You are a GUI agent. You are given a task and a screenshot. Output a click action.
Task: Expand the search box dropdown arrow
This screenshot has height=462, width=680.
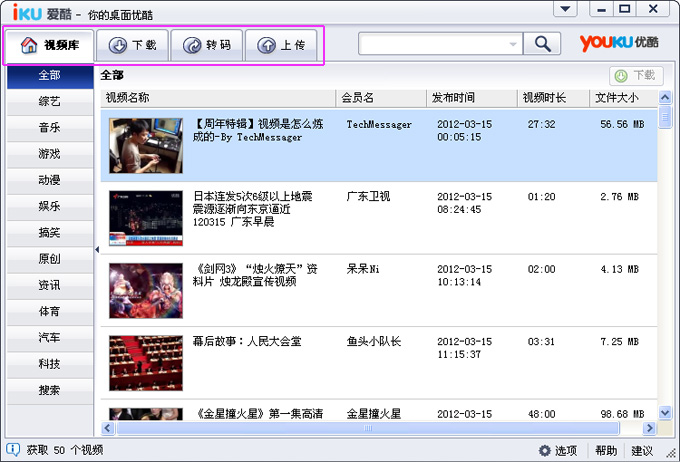[x=513, y=44]
